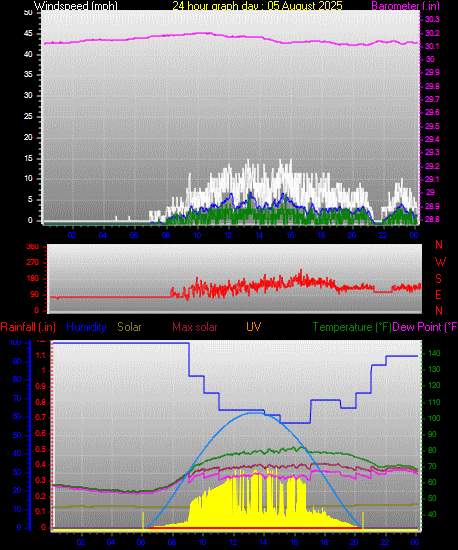Select the orange UV legend label
The width and height of the screenshot is (458, 550).
pos(254,327)
